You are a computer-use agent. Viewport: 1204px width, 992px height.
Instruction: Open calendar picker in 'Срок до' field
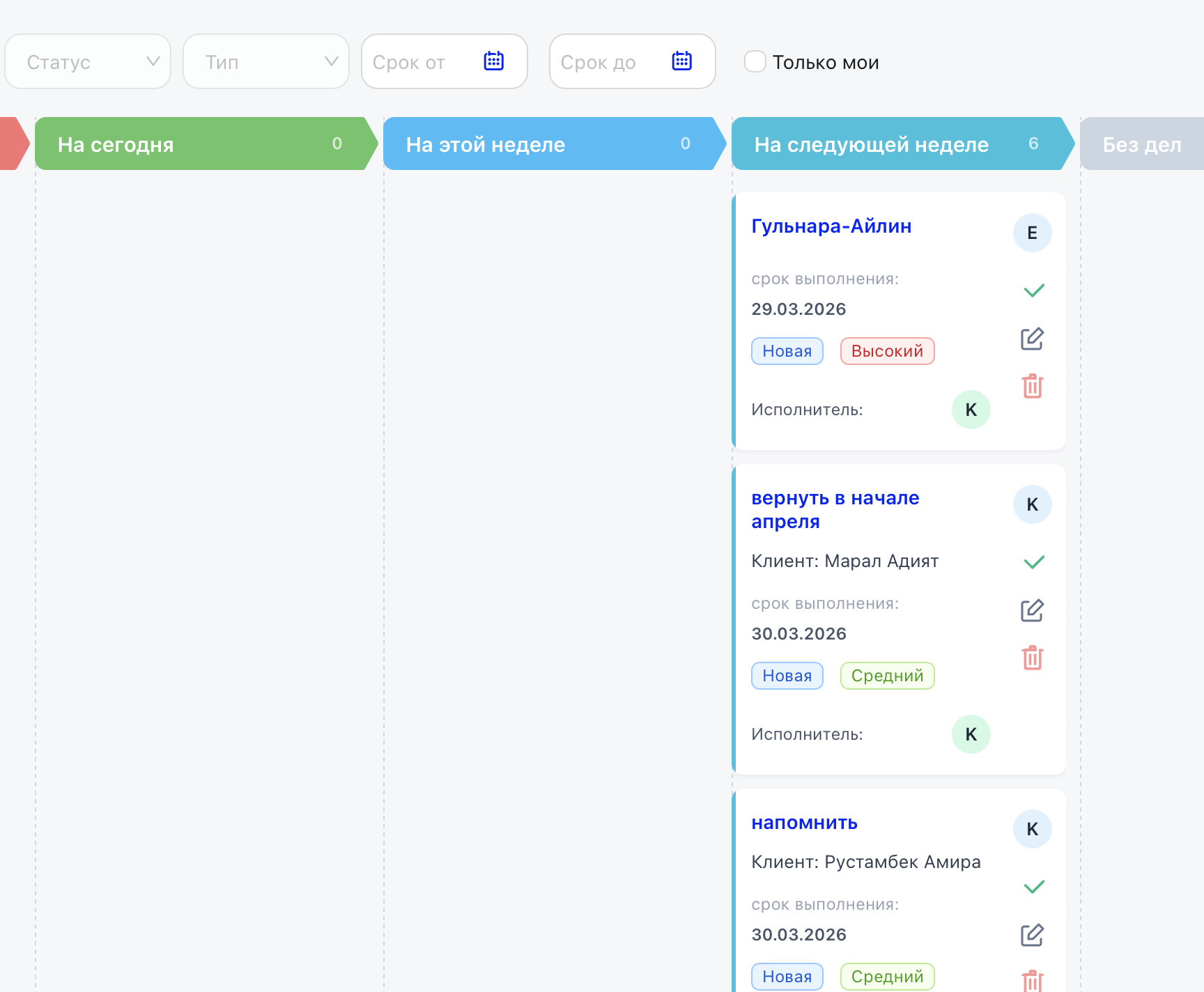[x=681, y=61]
